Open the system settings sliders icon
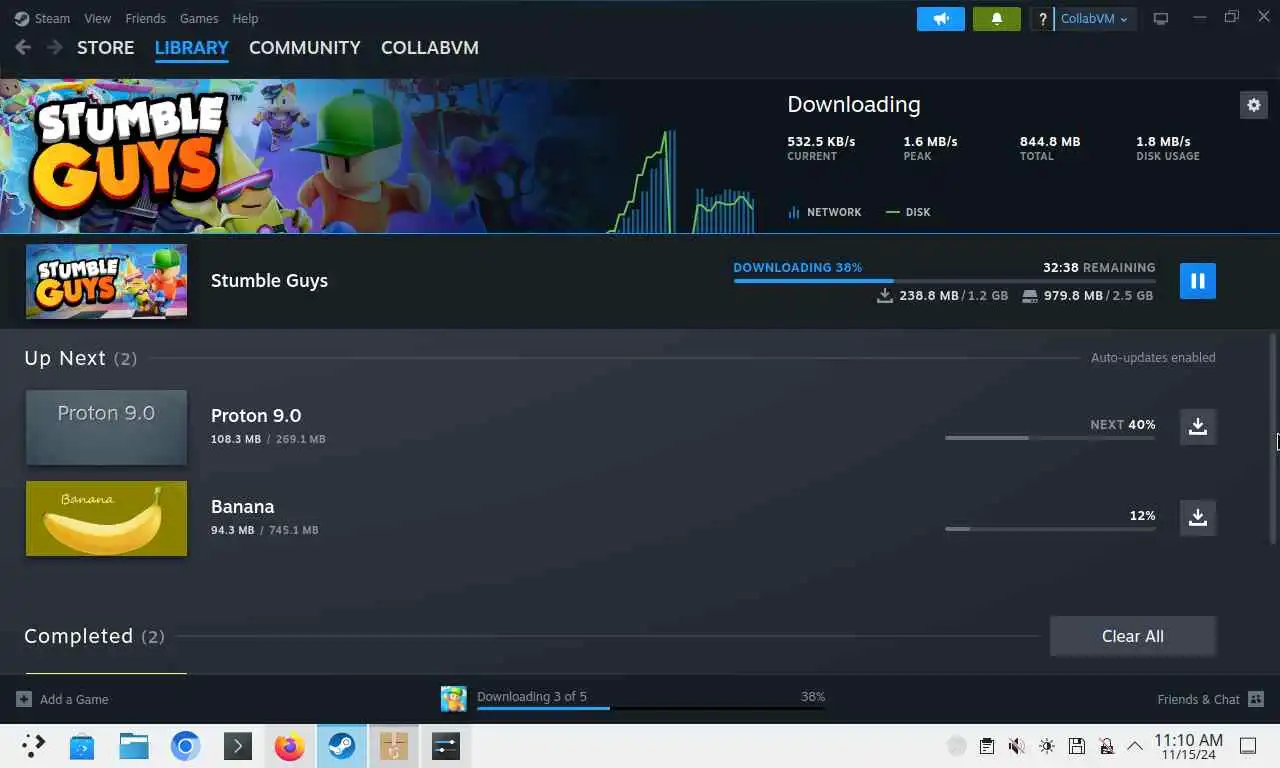This screenshot has width=1280, height=768. [x=445, y=746]
